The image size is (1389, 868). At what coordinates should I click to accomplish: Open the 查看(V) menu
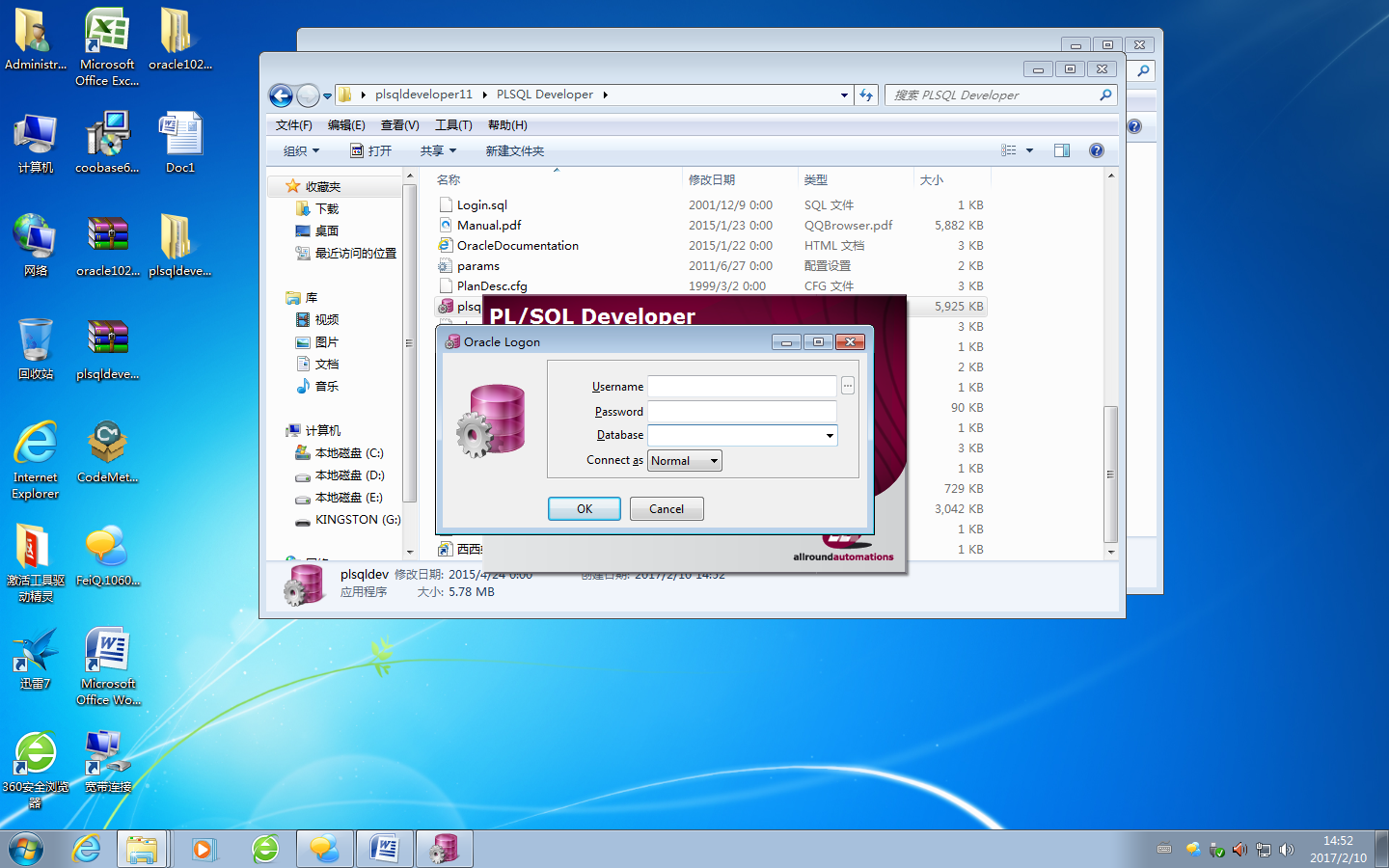click(399, 125)
